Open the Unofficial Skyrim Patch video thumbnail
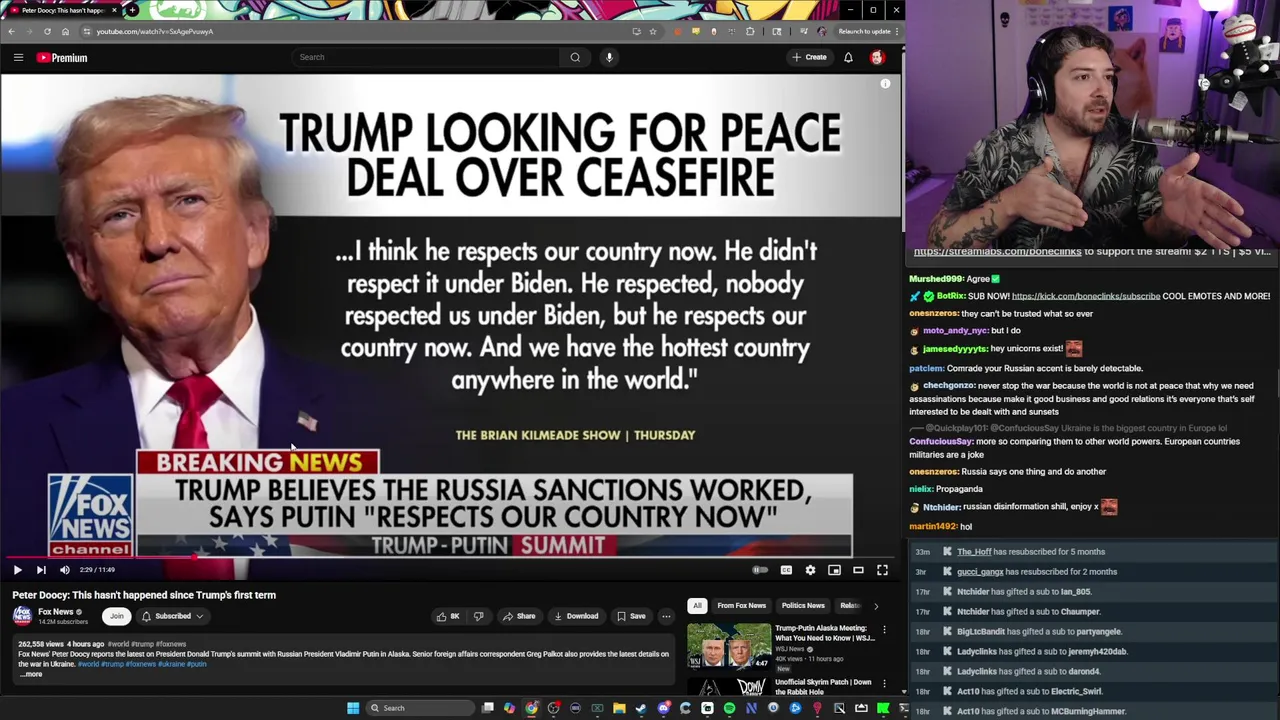1280x720 pixels. pos(728,686)
